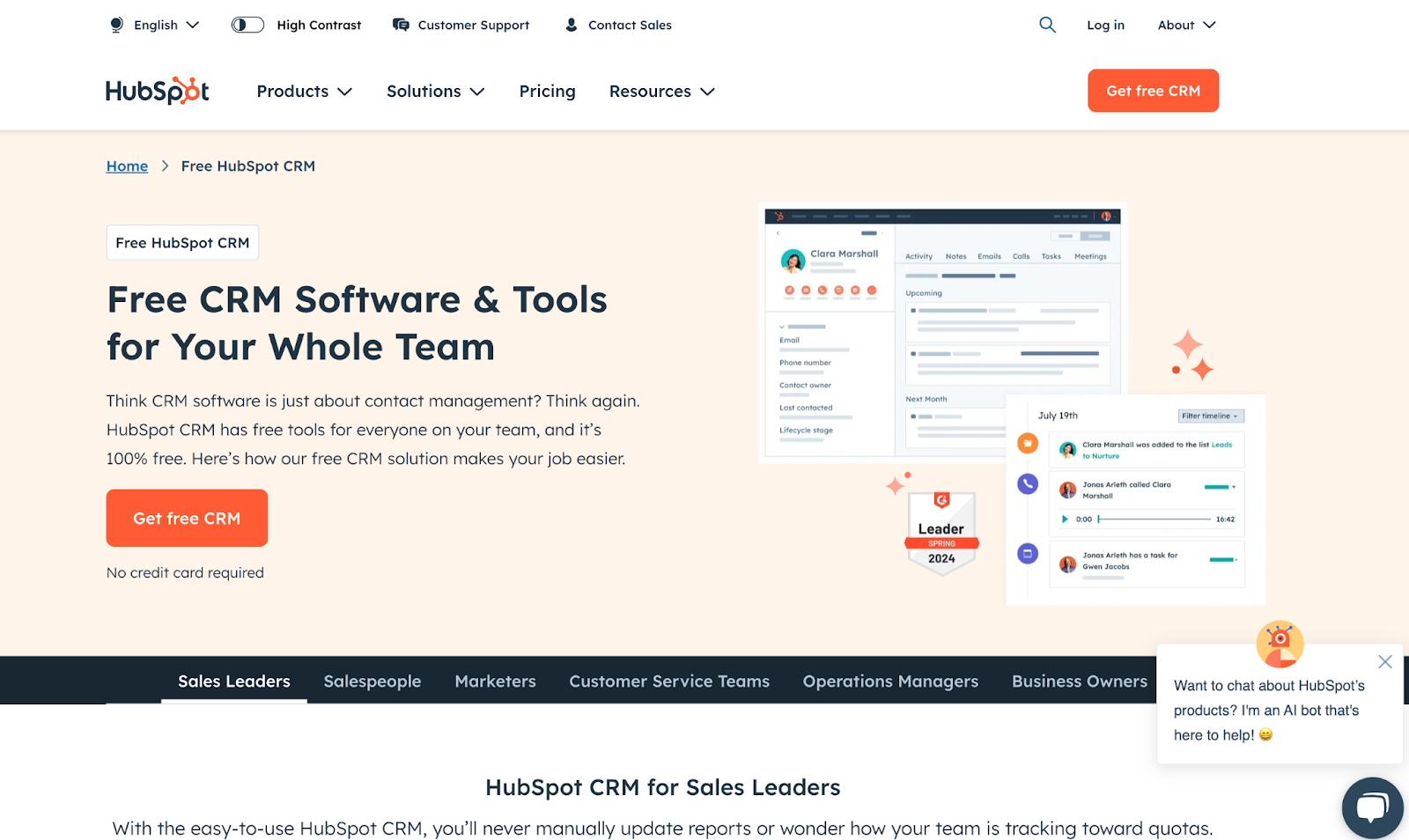Dismiss the AI bot chat popup
This screenshot has height=840, width=1409.
click(x=1384, y=661)
